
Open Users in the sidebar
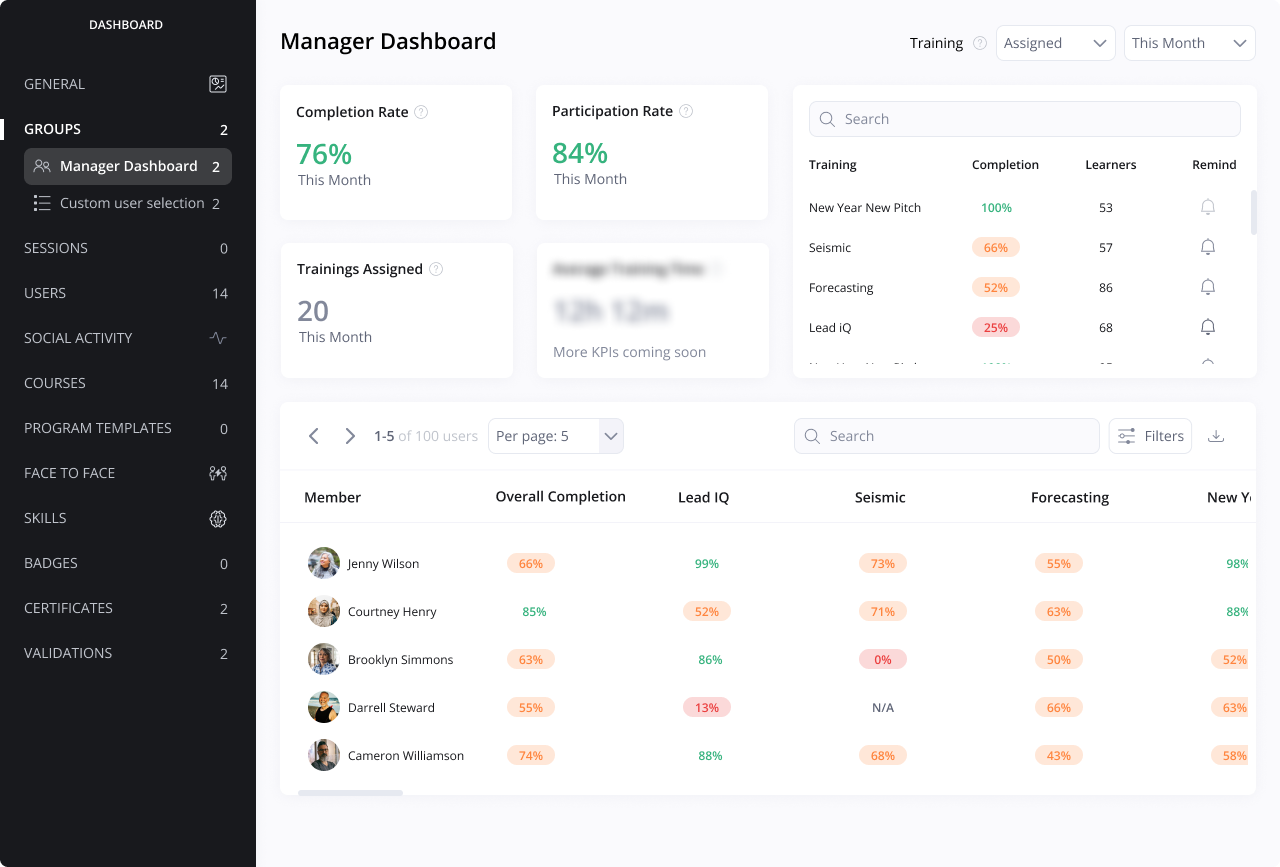128,293
